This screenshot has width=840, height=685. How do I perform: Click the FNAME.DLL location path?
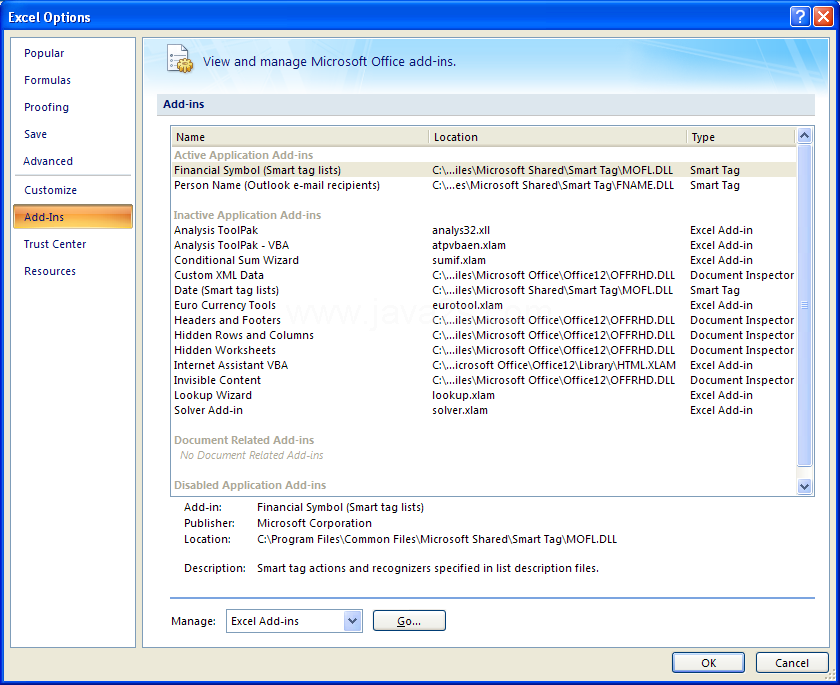pos(553,185)
